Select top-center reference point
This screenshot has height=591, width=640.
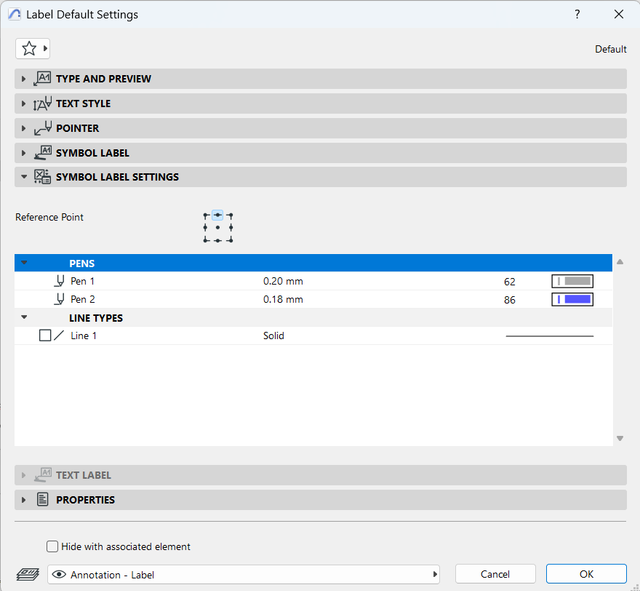[218, 215]
